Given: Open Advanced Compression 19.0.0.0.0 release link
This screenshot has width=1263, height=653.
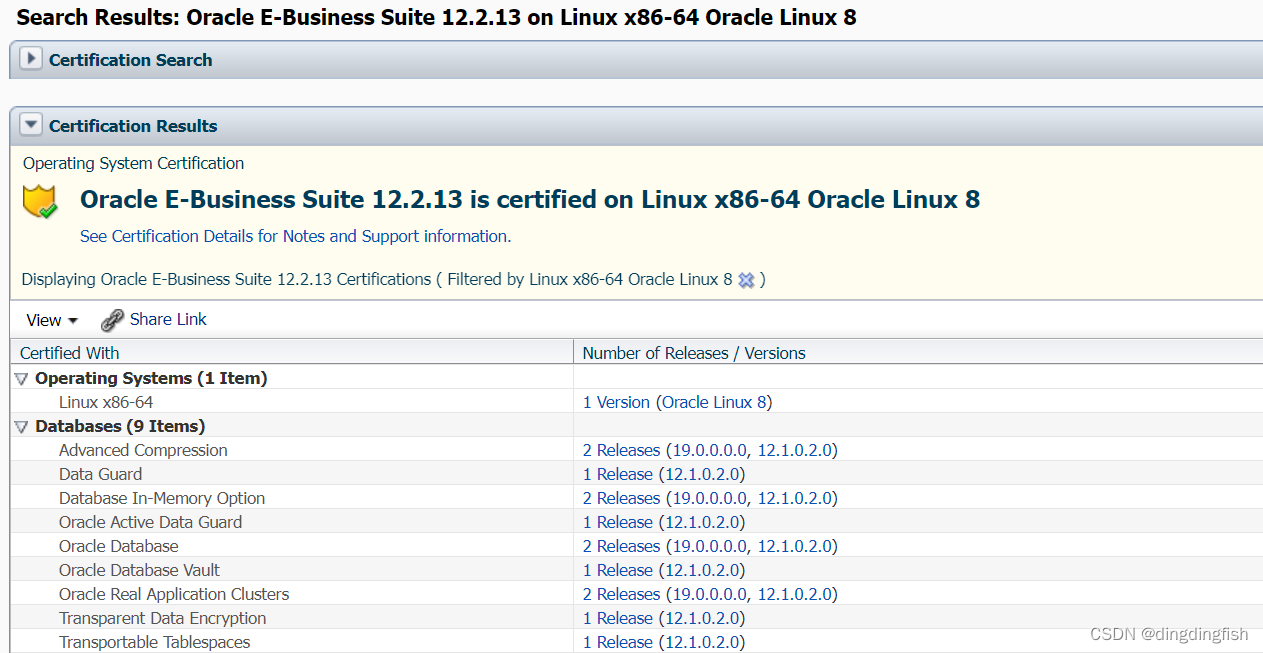Looking at the screenshot, I should [707, 450].
